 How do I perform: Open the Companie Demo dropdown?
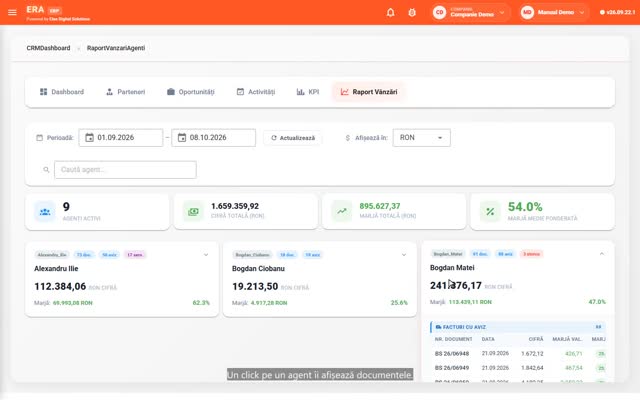471,12
